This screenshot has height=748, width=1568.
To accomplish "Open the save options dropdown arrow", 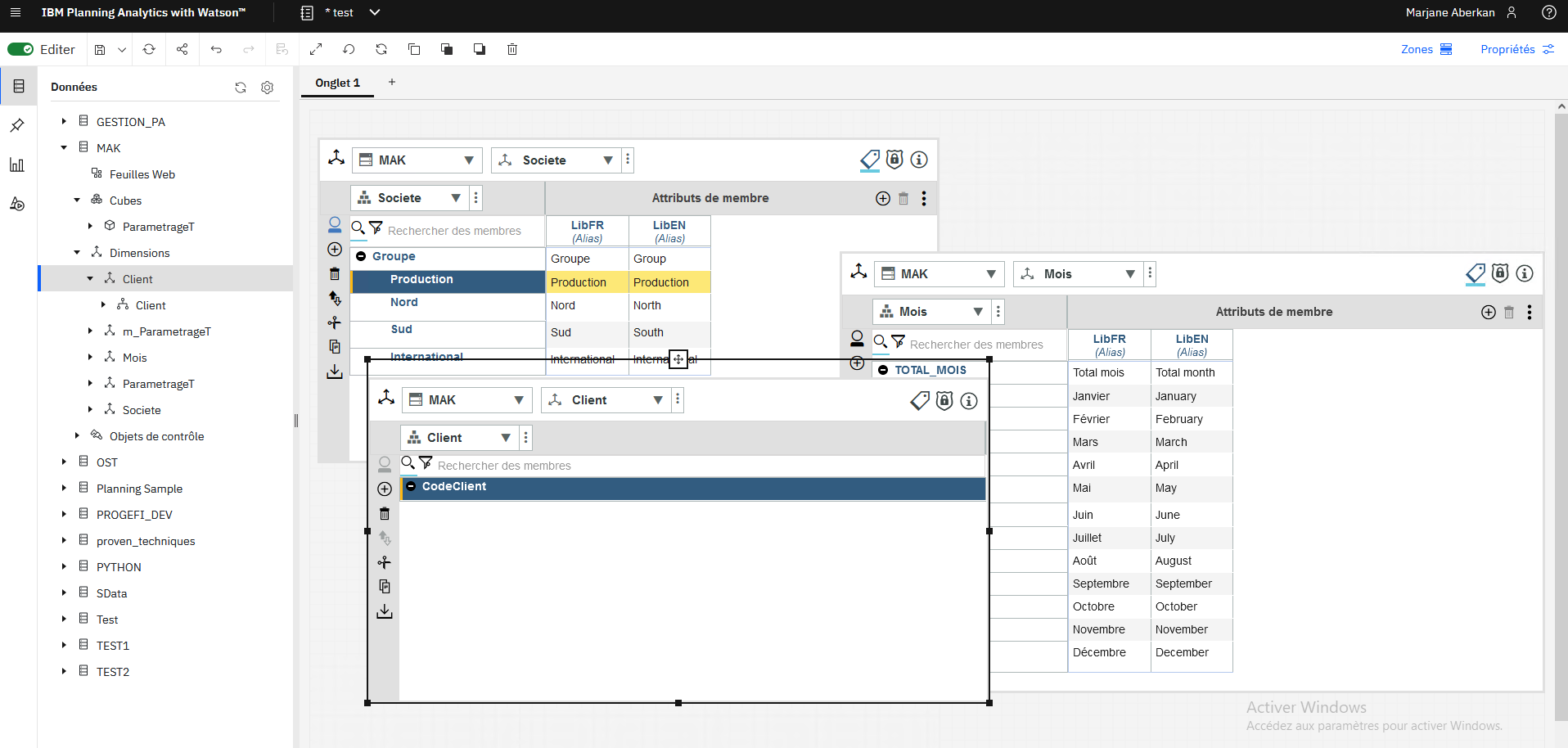I will tap(122, 49).
